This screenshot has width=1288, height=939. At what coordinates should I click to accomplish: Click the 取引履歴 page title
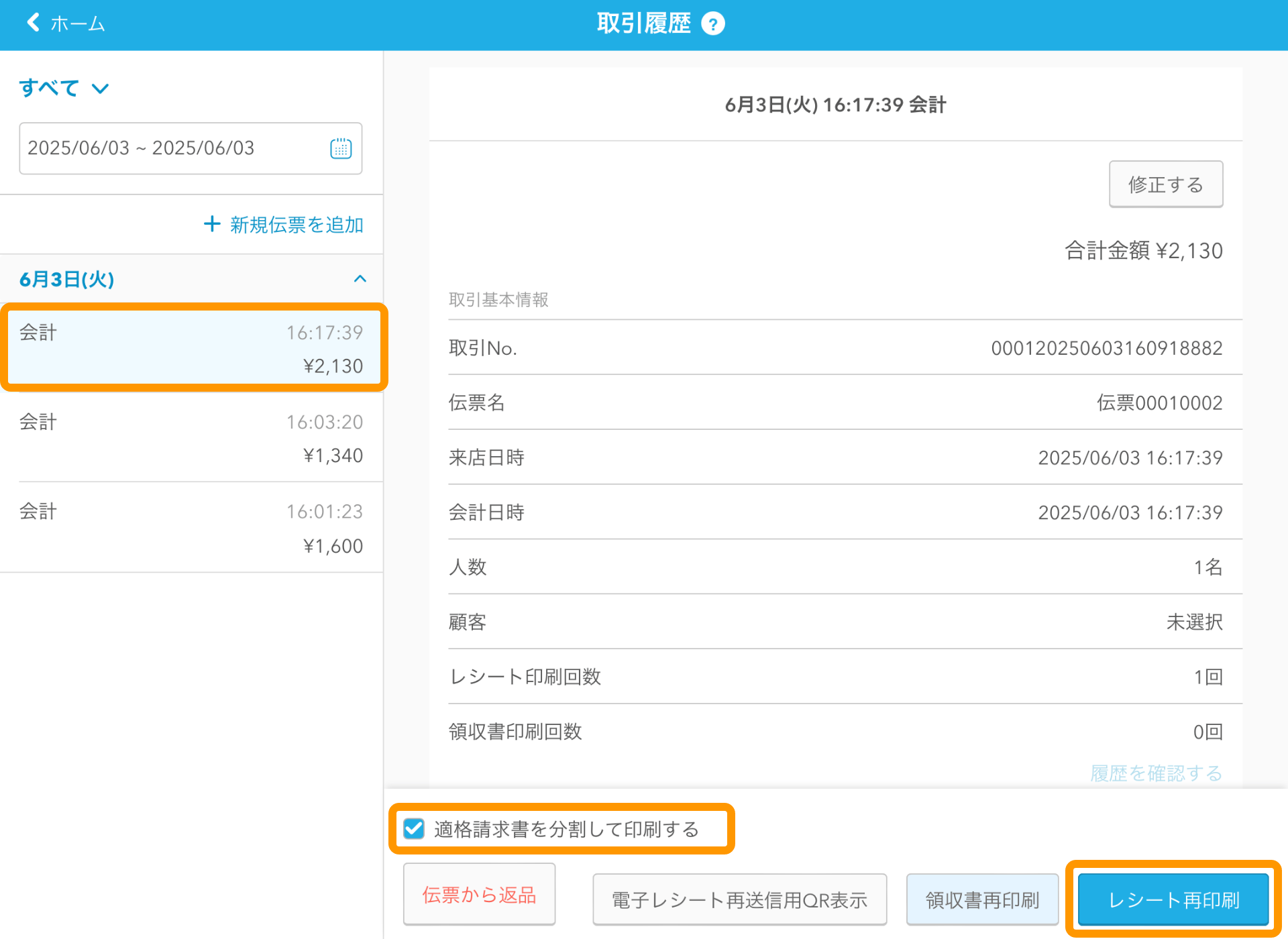click(643, 23)
